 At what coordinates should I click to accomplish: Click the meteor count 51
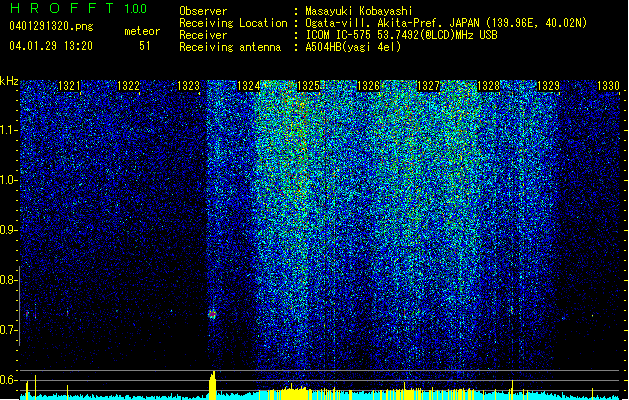click(x=145, y=46)
